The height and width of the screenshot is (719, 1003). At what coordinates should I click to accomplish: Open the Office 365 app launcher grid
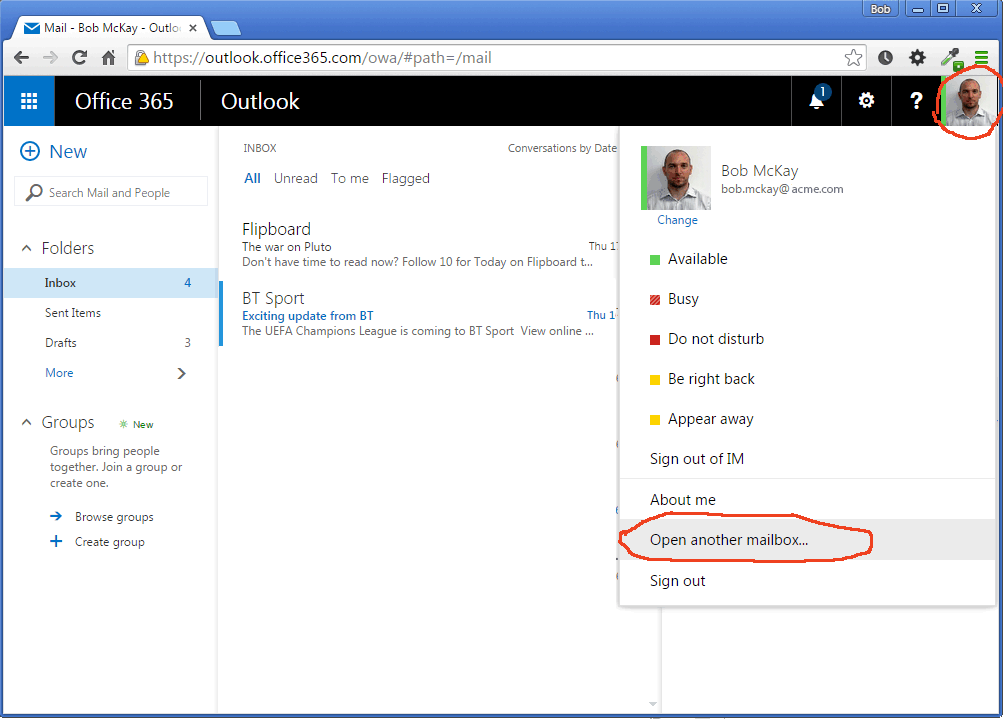click(29, 101)
